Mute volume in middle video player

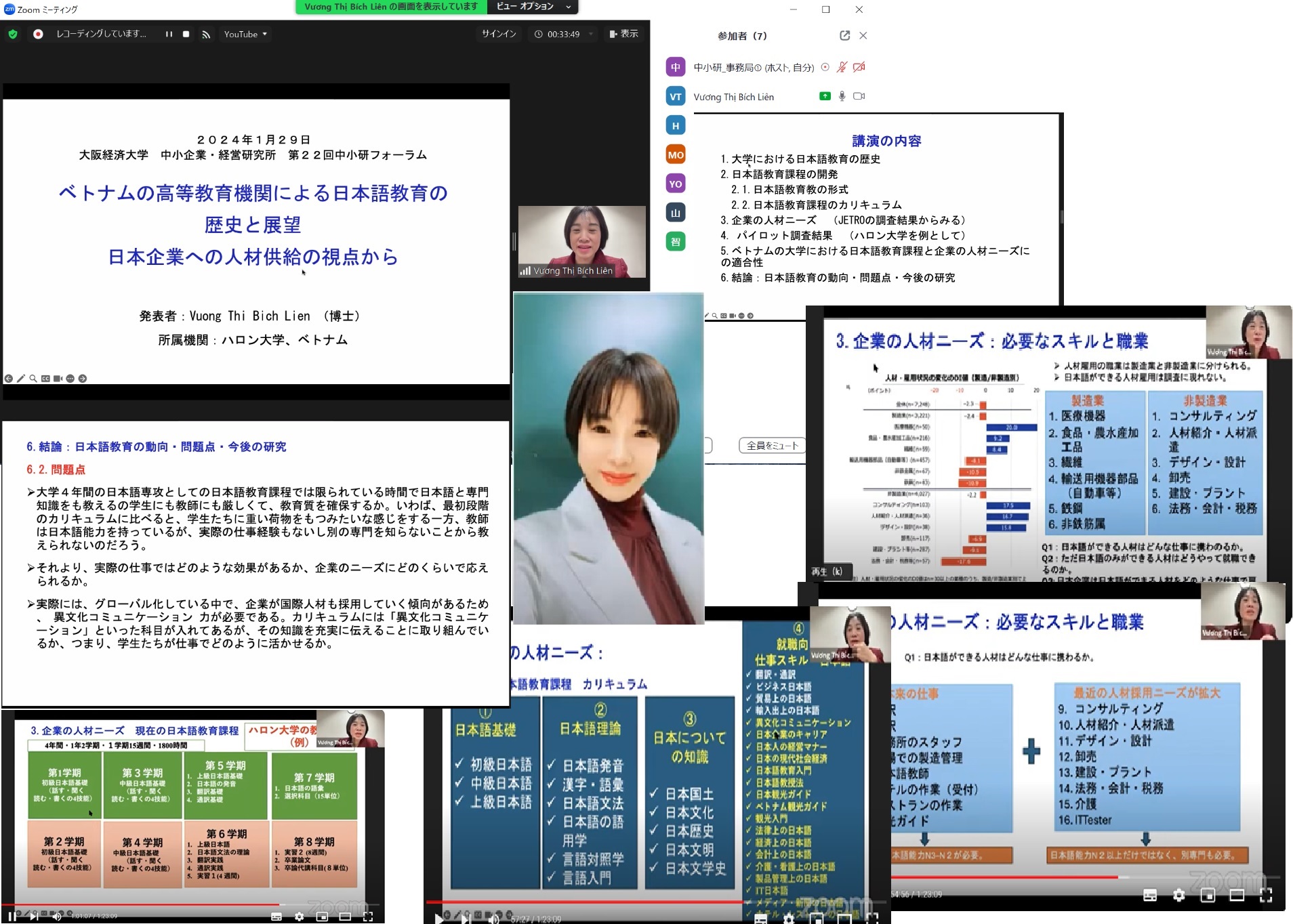tap(493, 919)
